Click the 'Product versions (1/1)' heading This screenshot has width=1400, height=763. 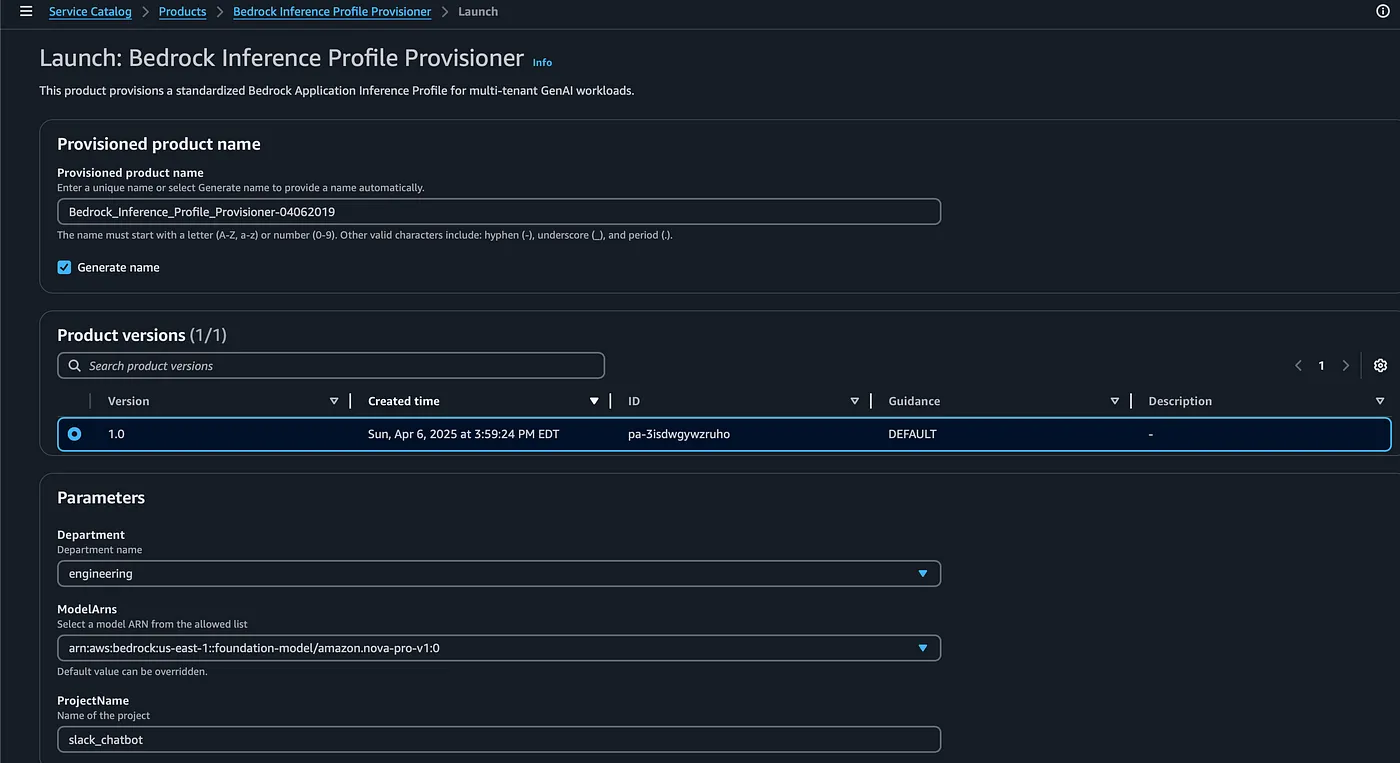click(x=142, y=335)
